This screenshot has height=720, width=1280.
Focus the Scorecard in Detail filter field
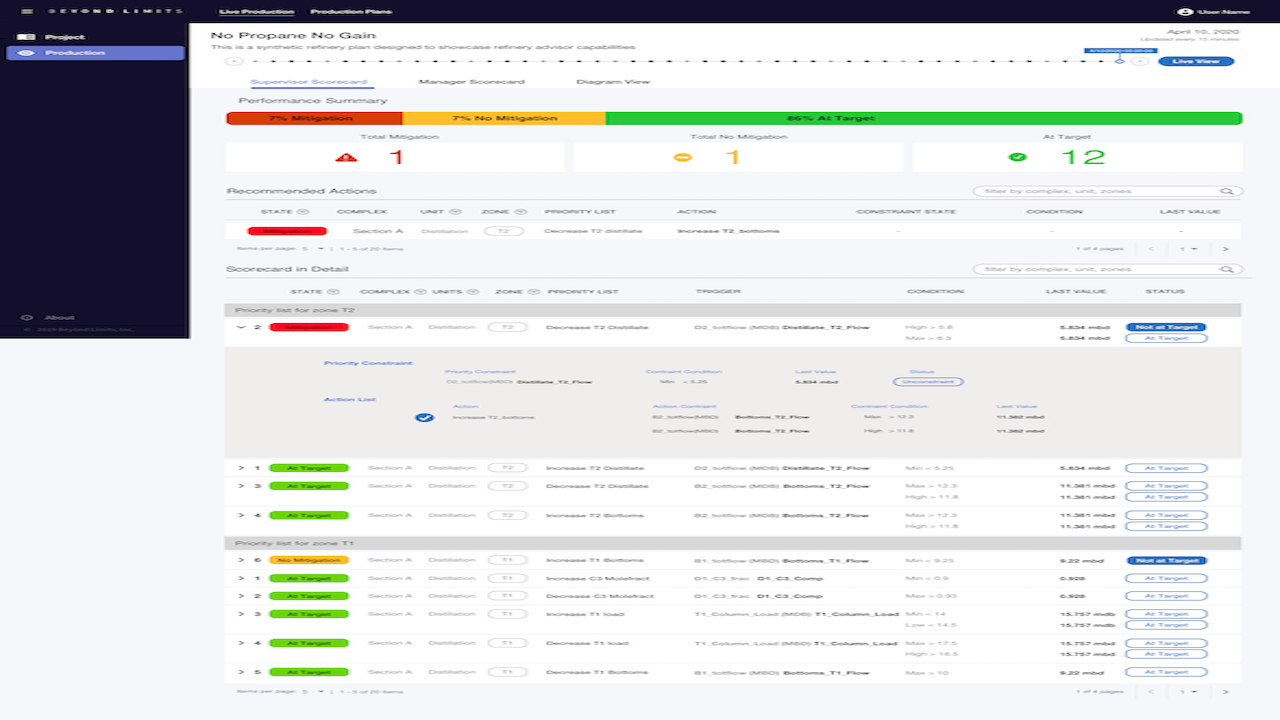(1108, 269)
